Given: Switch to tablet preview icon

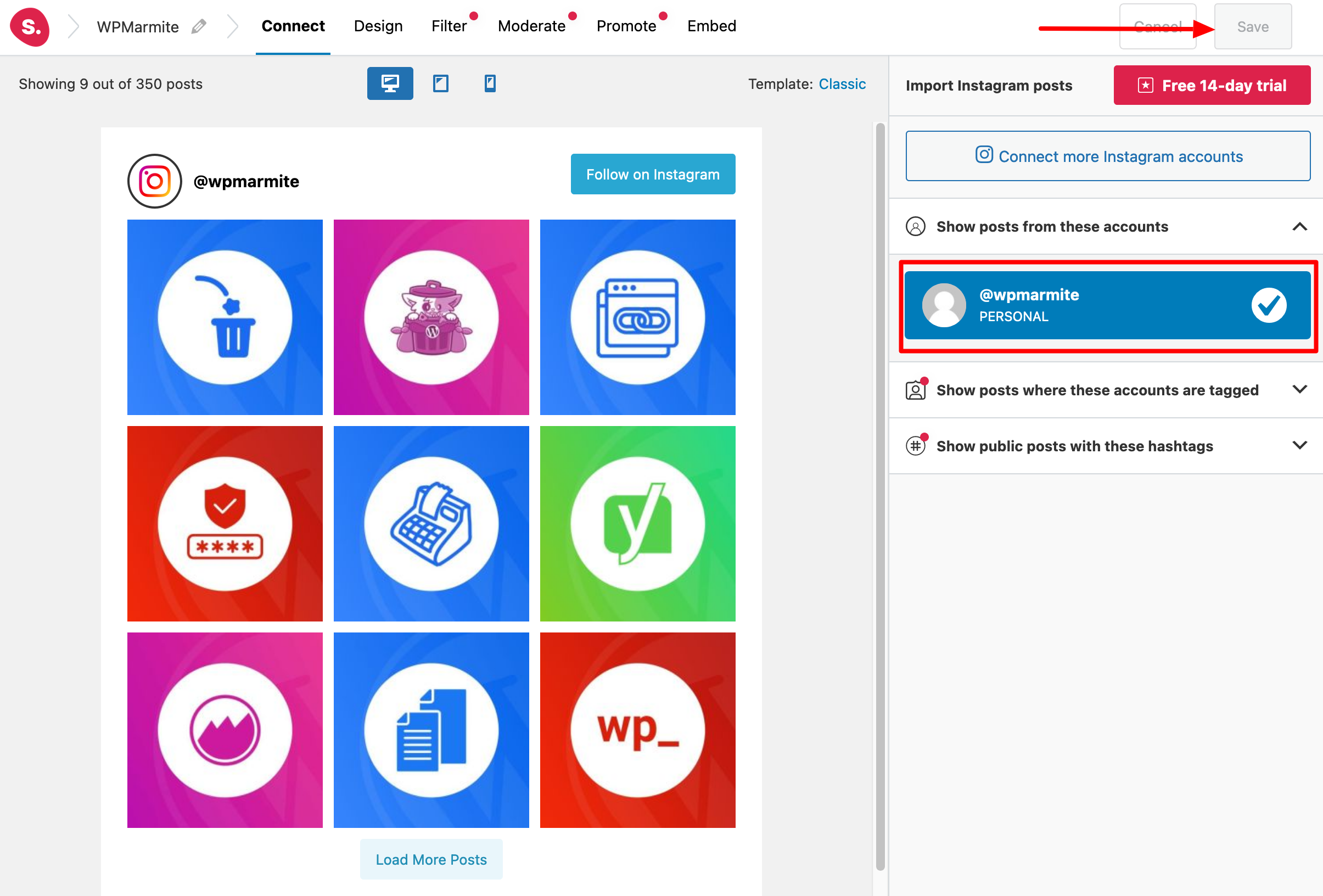Looking at the screenshot, I should (x=441, y=83).
